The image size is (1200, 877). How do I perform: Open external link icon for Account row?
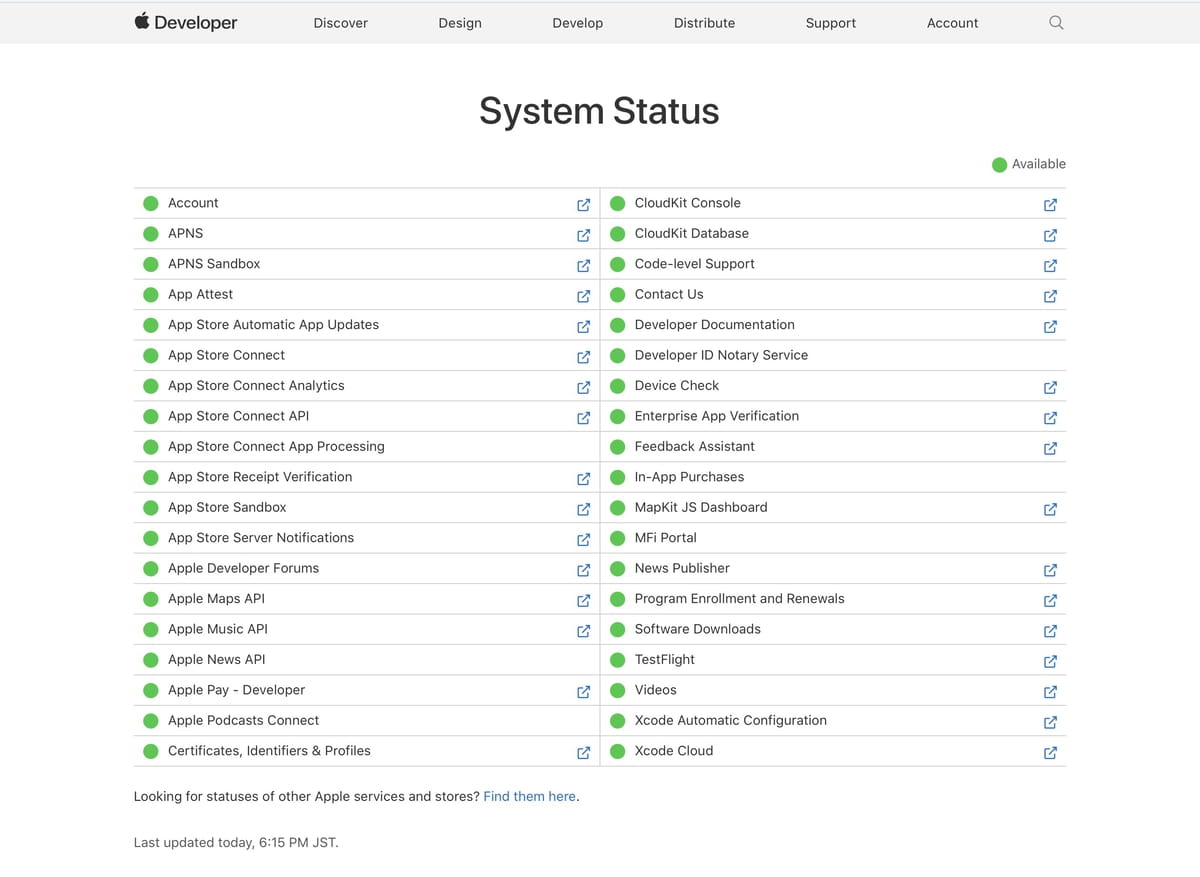[583, 205]
